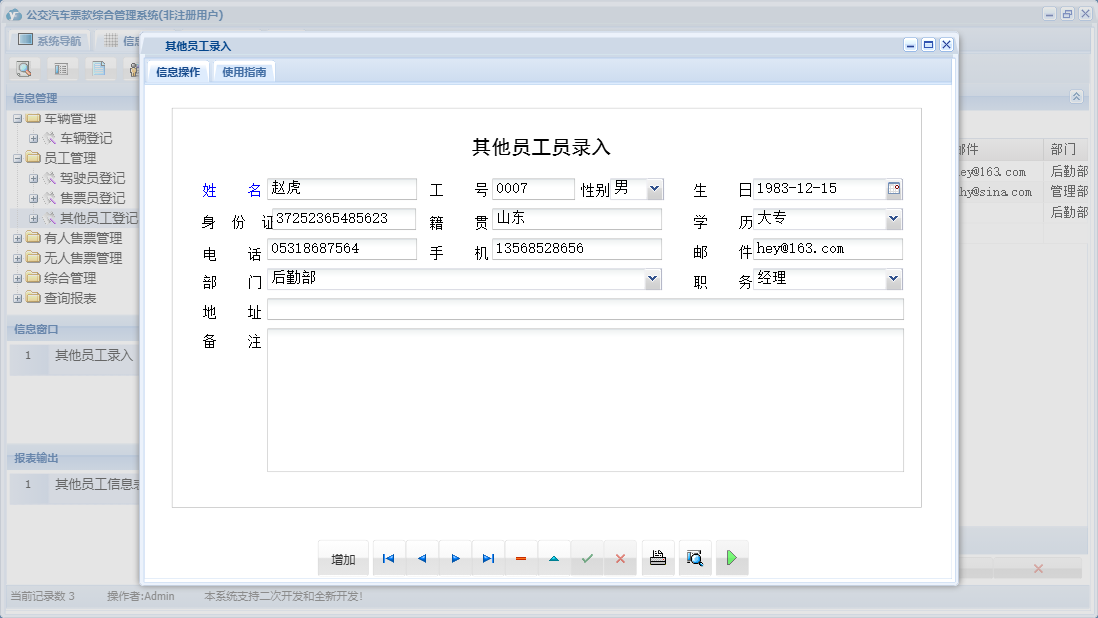The height and width of the screenshot is (618, 1098).
Task: Run with the green play icon
Action: 731,558
